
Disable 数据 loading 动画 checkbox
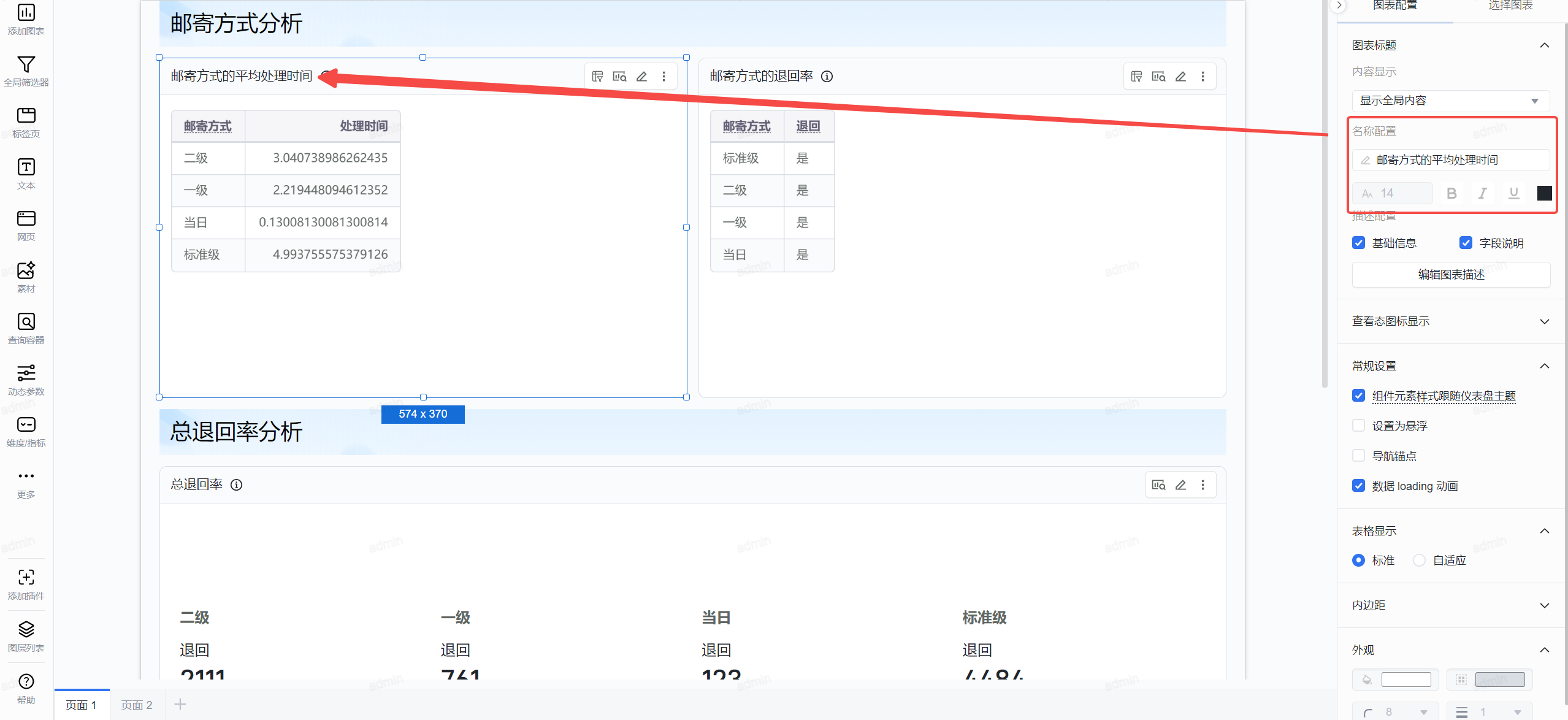(x=1358, y=486)
